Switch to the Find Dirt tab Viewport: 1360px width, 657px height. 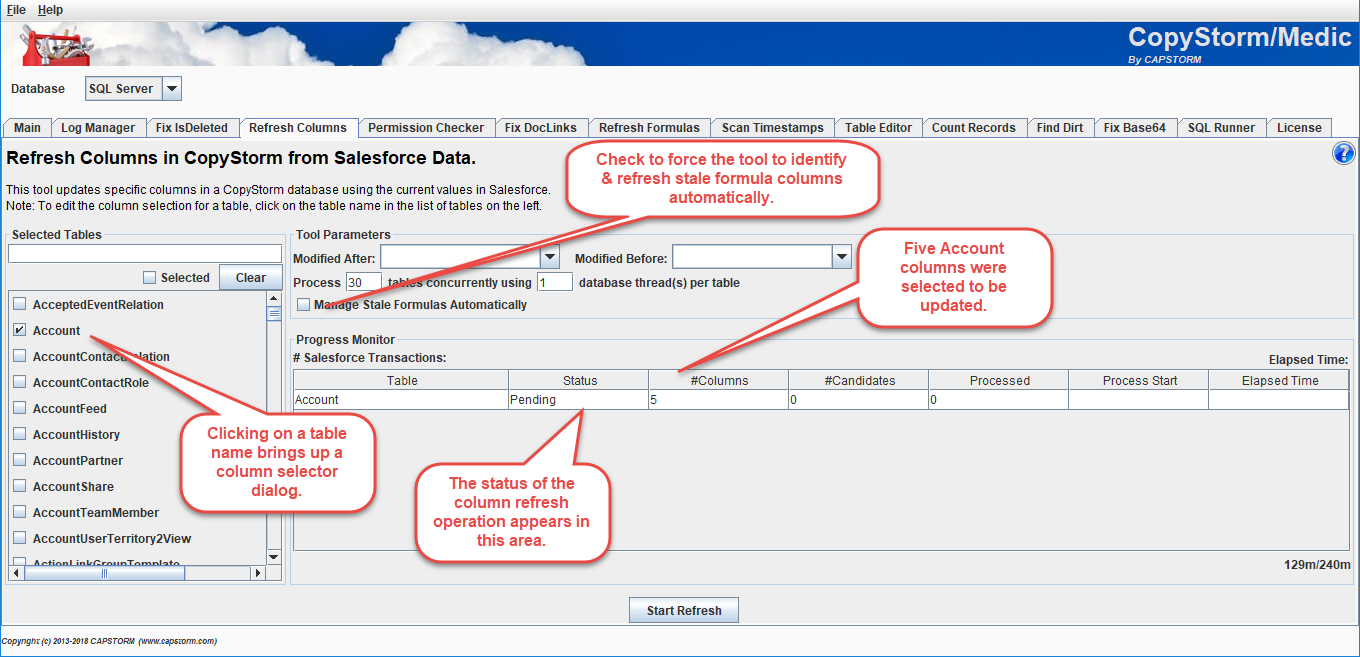pos(1060,128)
